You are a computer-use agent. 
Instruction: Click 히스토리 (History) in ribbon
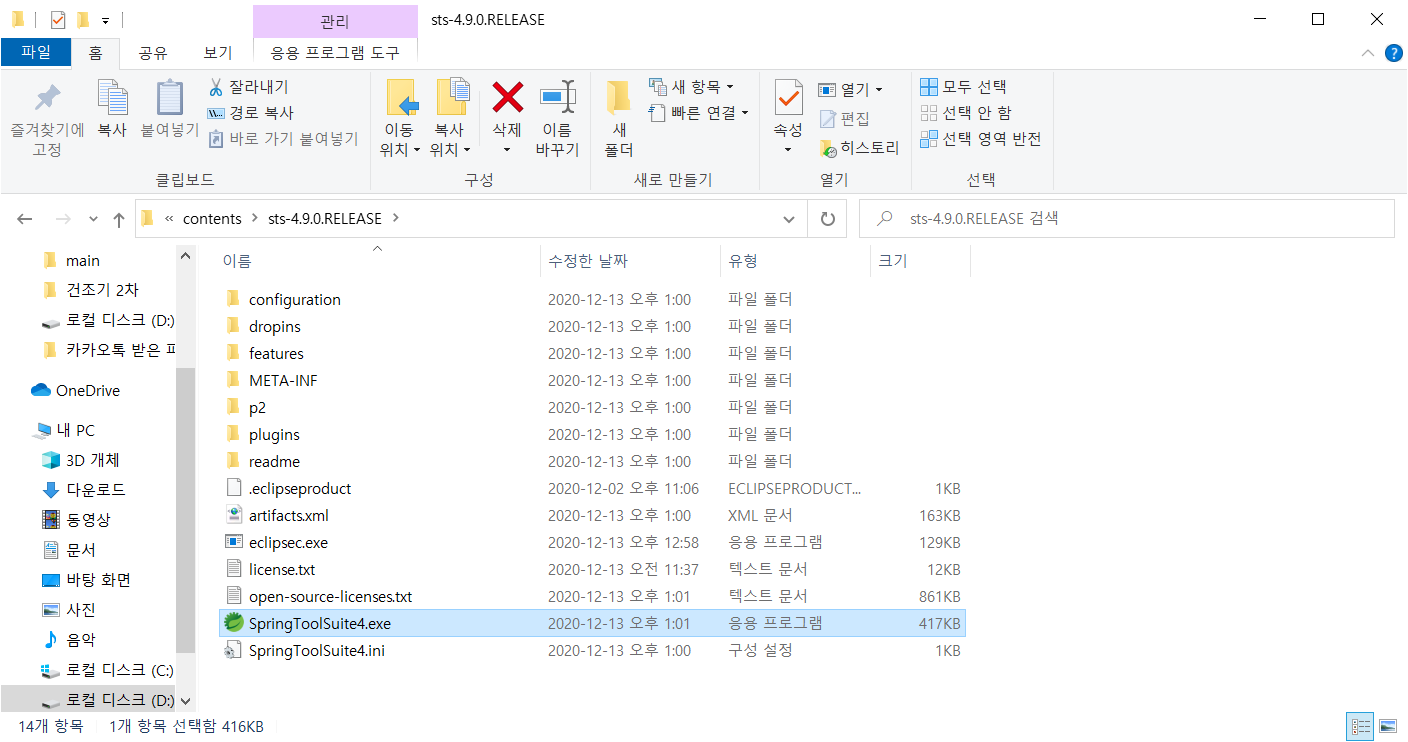click(859, 148)
